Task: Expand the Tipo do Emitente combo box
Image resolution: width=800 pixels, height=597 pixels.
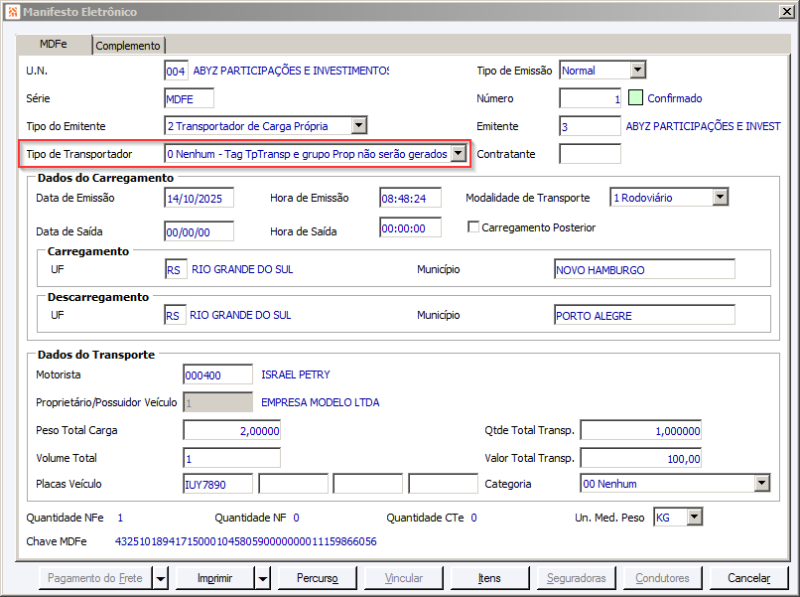Action: coord(359,126)
